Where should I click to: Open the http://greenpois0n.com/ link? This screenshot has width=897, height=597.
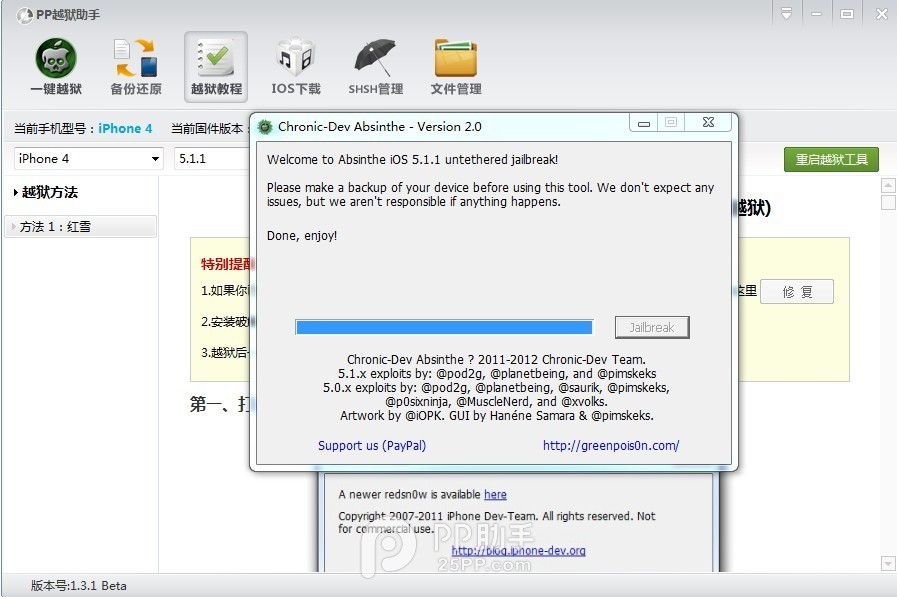point(611,445)
